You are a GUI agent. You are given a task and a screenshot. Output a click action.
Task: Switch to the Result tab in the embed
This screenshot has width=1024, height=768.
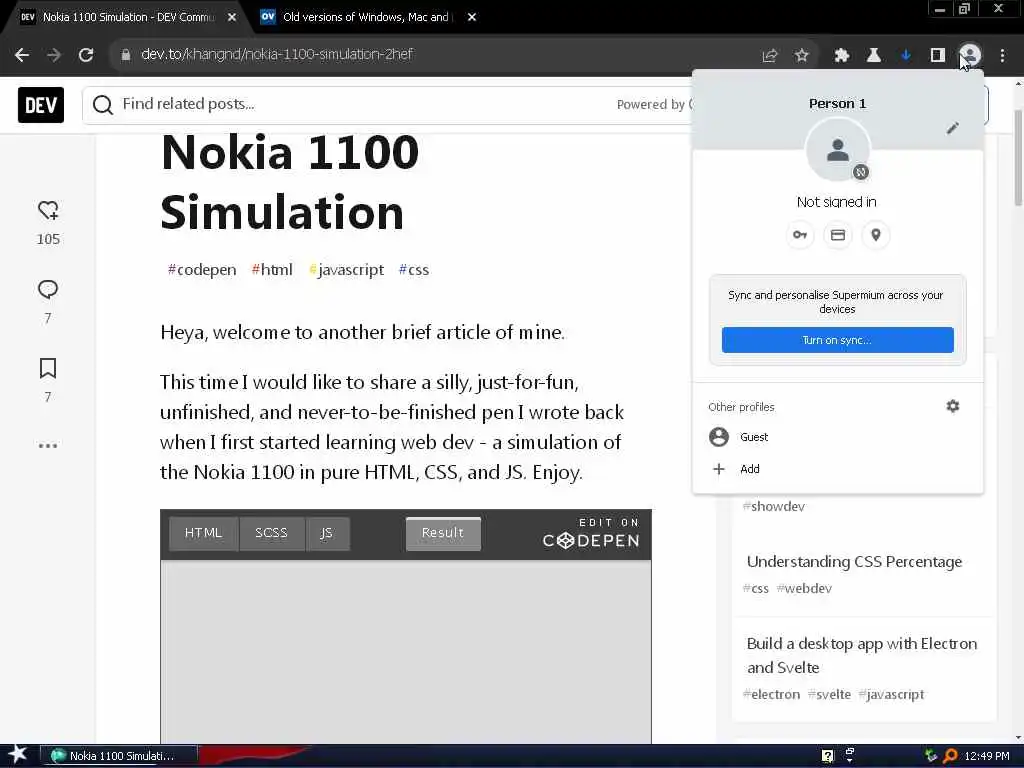click(443, 533)
